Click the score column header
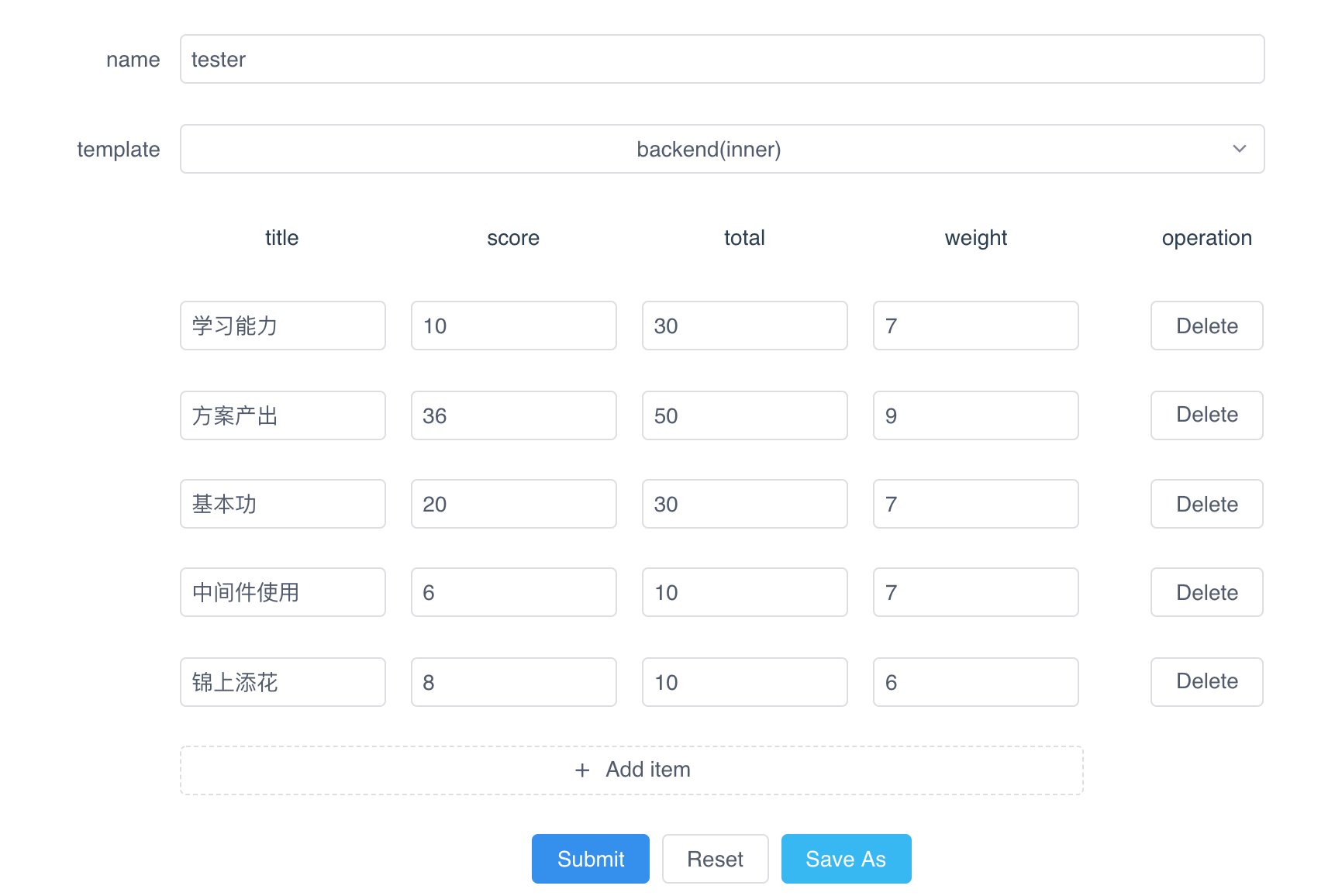This screenshot has height=896, width=1335. click(x=513, y=238)
